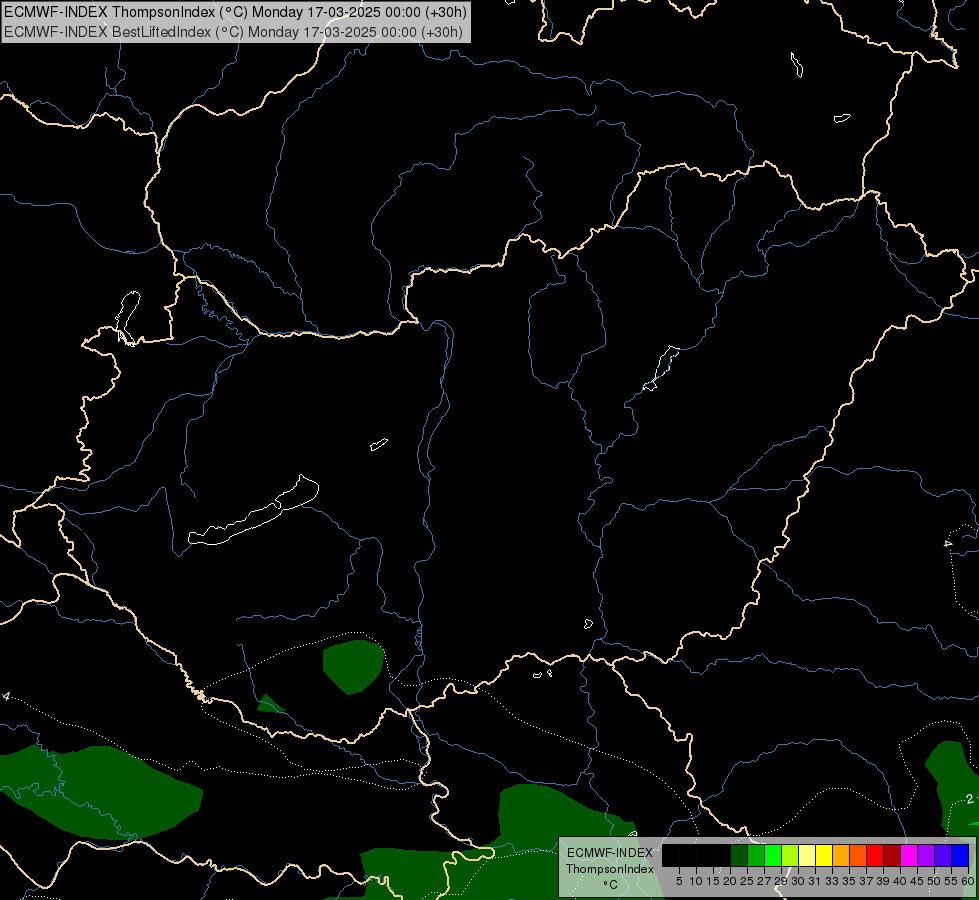The width and height of the screenshot is (979, 900).
Task: Click the '45' tick label on legend
Action: coord(917,881)
